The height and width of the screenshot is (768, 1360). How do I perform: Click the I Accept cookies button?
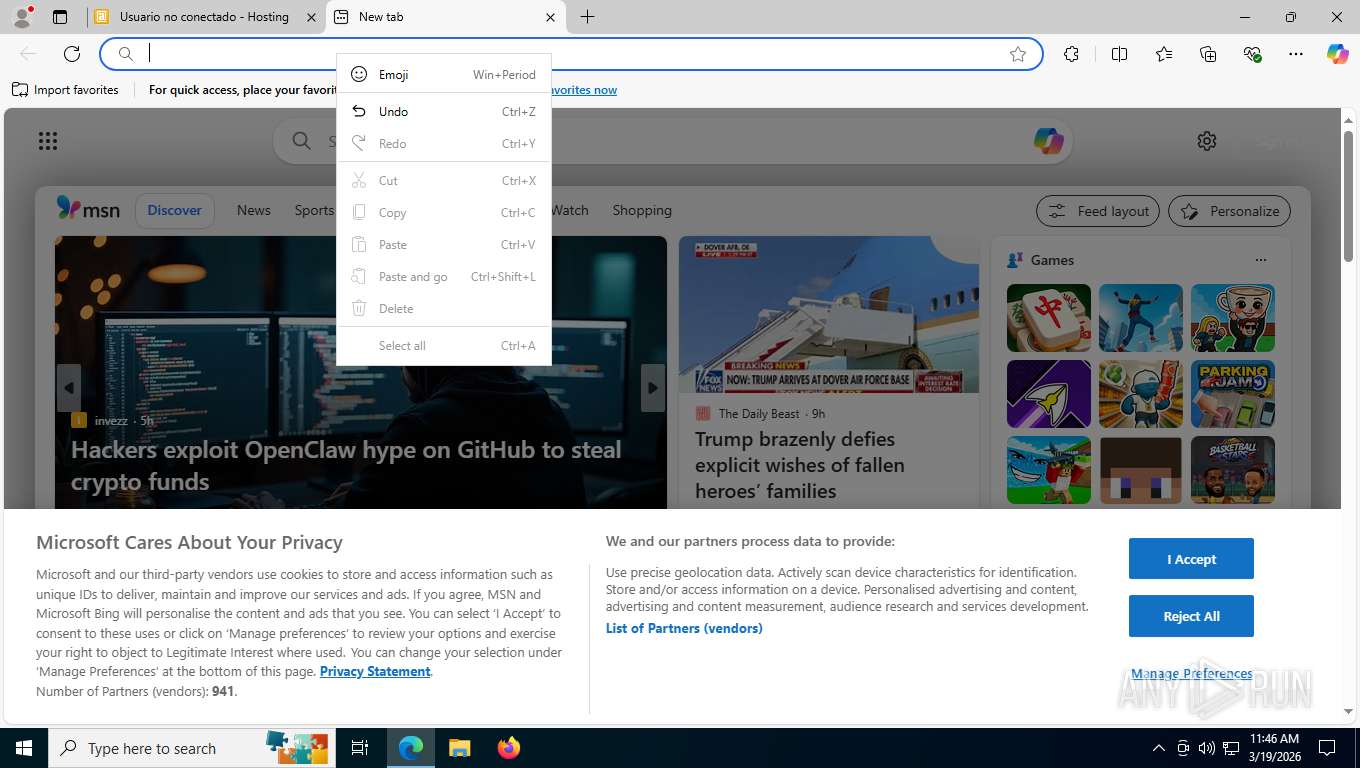point(1191,559)
